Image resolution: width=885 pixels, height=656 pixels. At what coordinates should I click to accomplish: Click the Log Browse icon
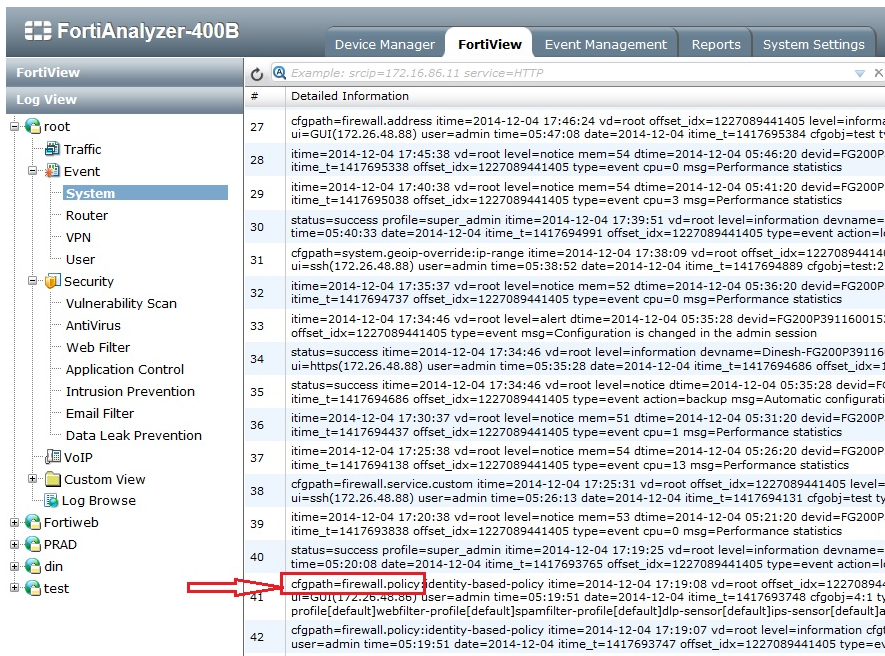pos(51,500)
